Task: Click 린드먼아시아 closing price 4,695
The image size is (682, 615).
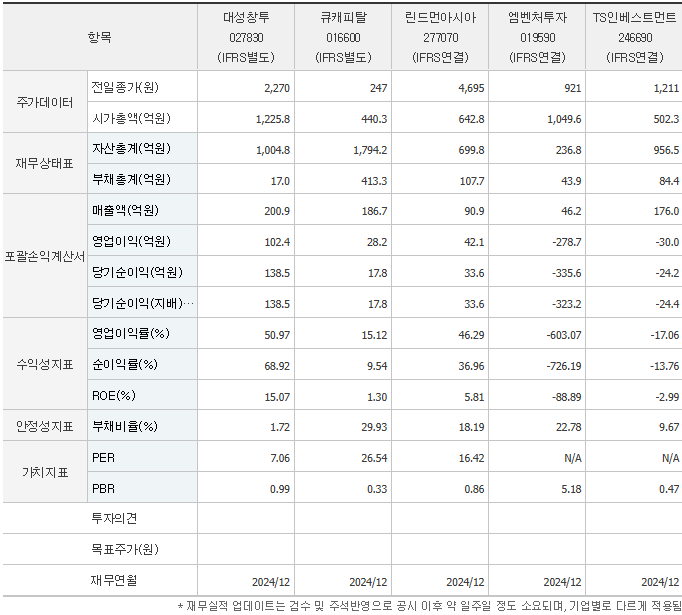Action: click(471, 88)
